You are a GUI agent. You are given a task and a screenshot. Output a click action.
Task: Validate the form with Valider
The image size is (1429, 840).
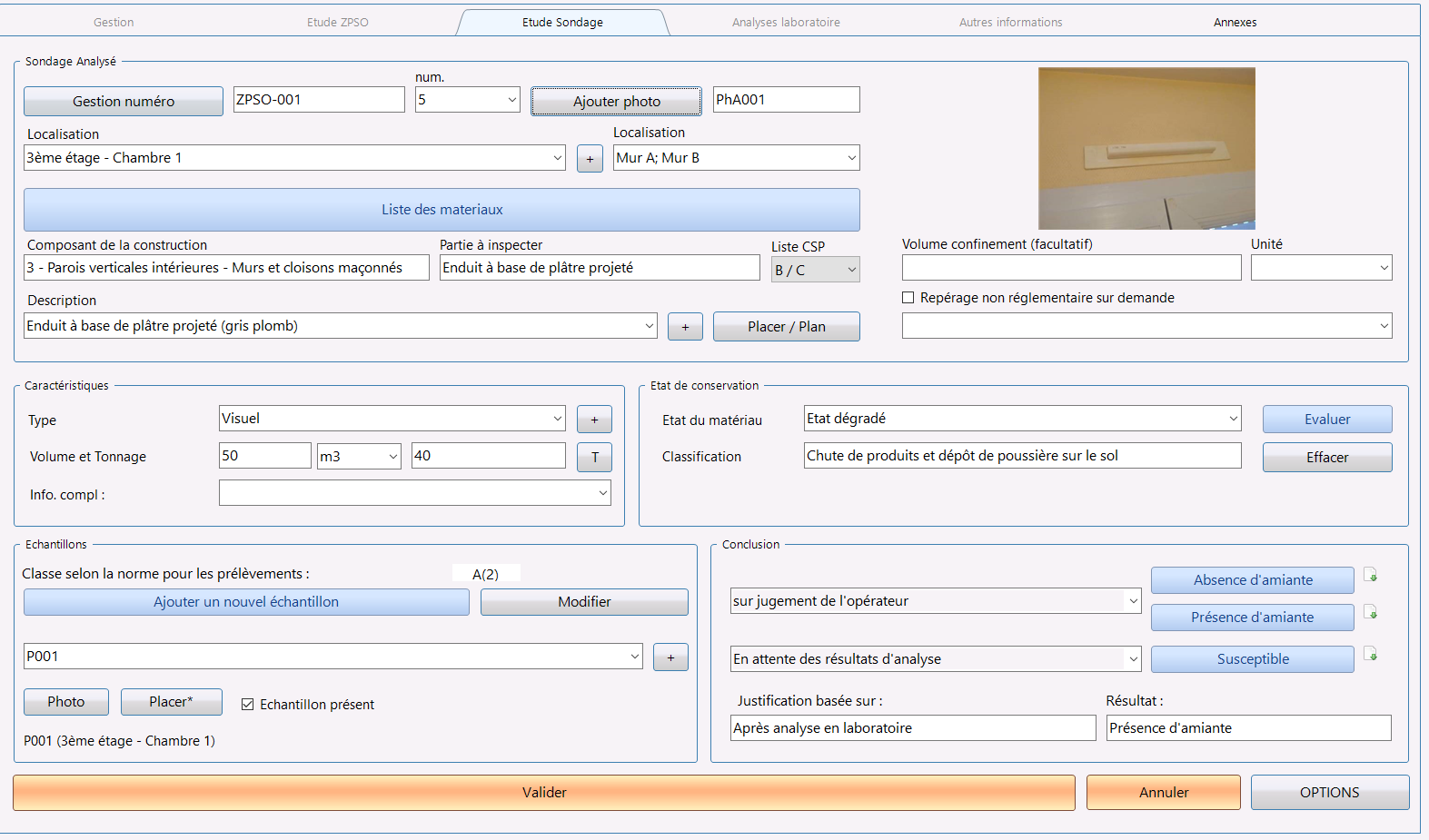(544, 793)
